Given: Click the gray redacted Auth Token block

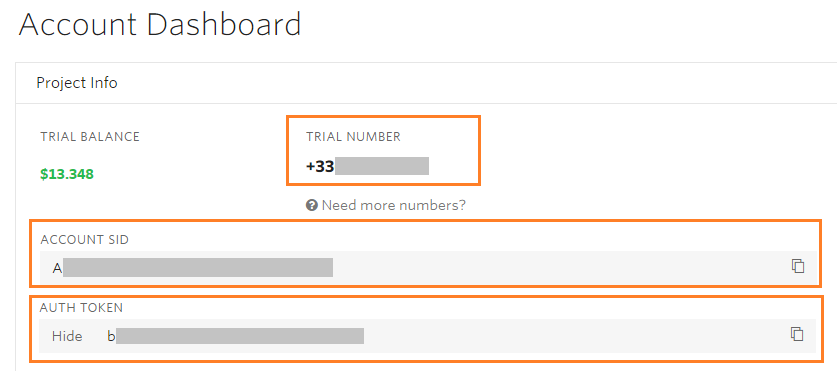Looking at the screenshot, I should click(240, 336).
